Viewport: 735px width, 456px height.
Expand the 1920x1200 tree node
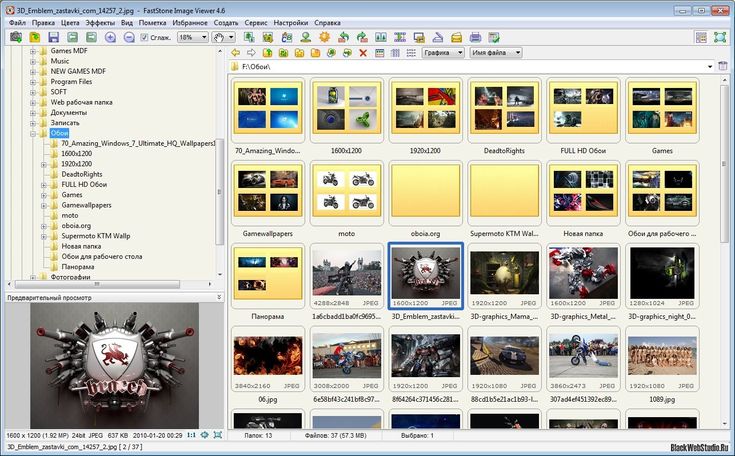point(44,164)
